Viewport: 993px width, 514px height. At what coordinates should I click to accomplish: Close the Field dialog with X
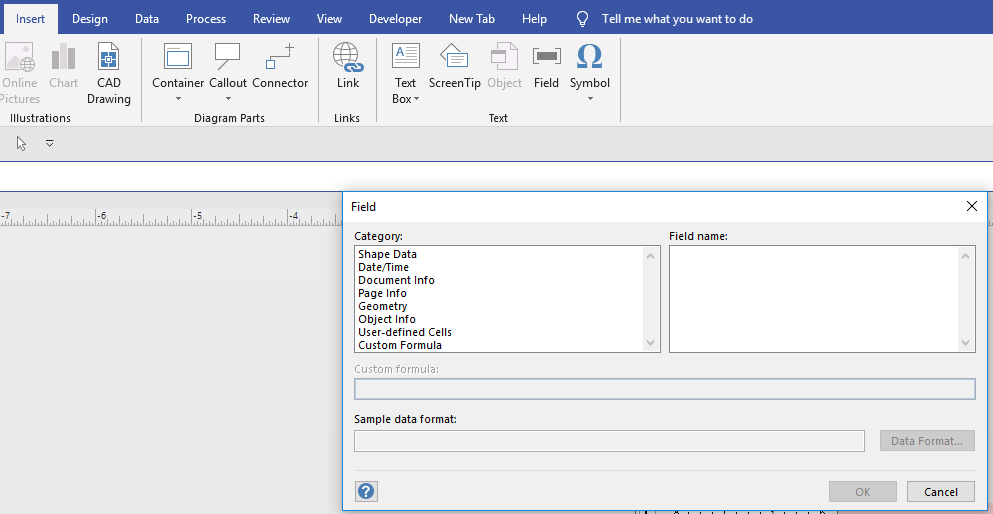pos(971,206)
